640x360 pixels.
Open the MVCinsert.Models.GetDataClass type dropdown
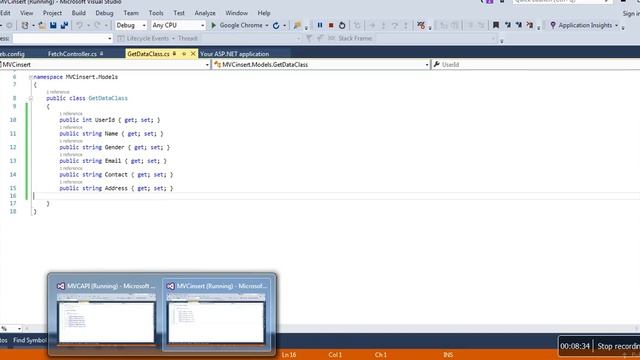(x=321, y=64)
